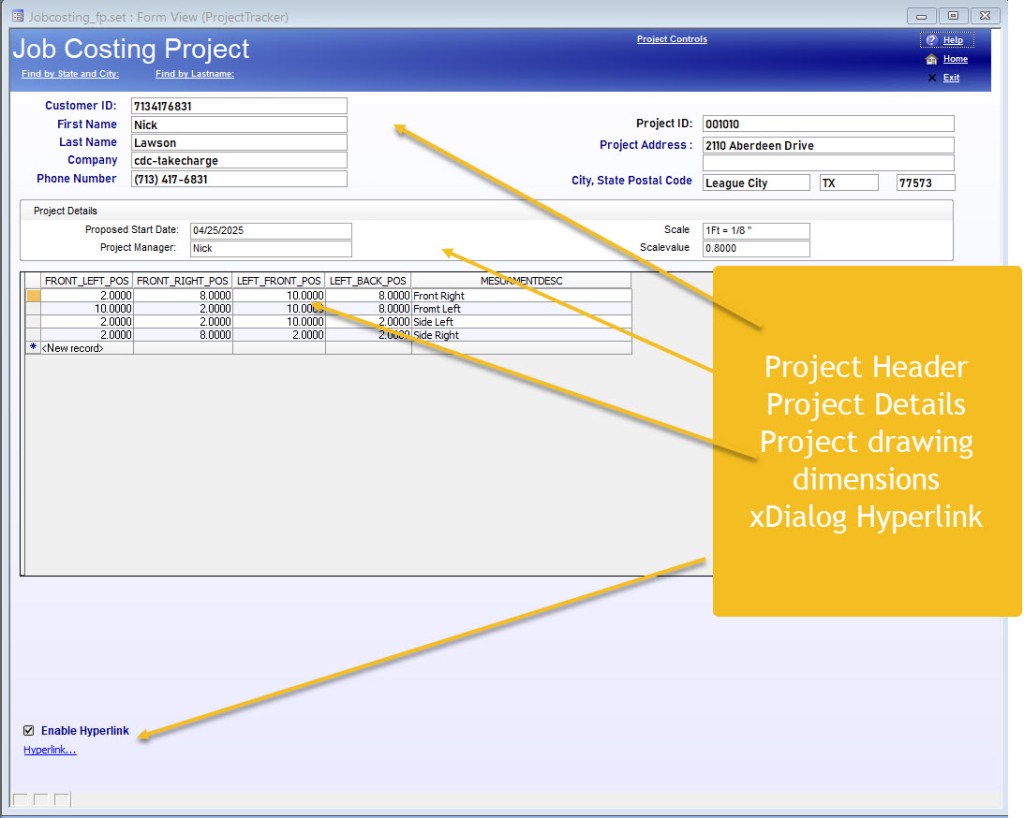Click the new record asterisk marker
Image resolution: width=1024 pixels, height=818 pixels.
(x=33, y=348)
